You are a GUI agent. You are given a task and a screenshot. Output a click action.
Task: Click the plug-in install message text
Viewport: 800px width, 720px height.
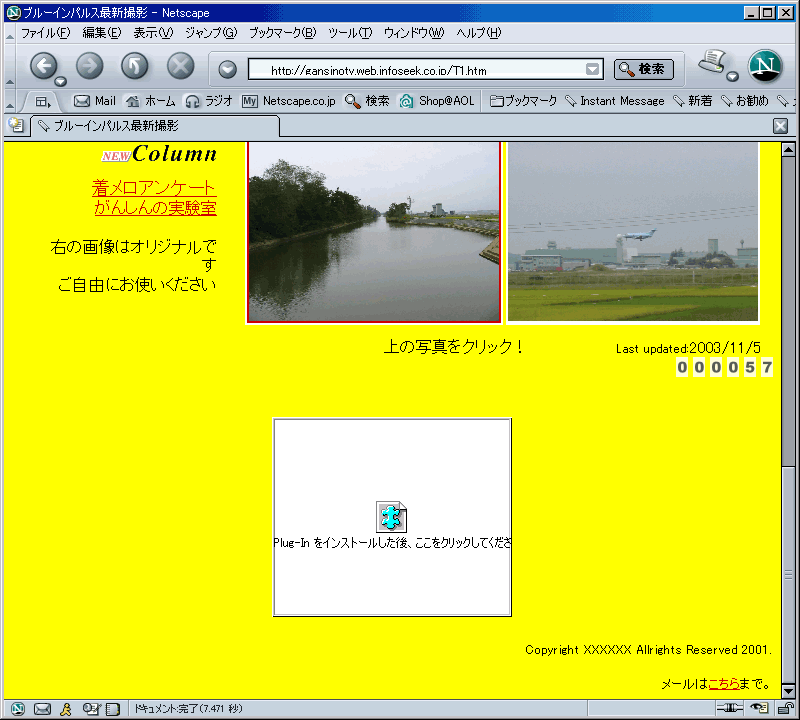[392, 543]
